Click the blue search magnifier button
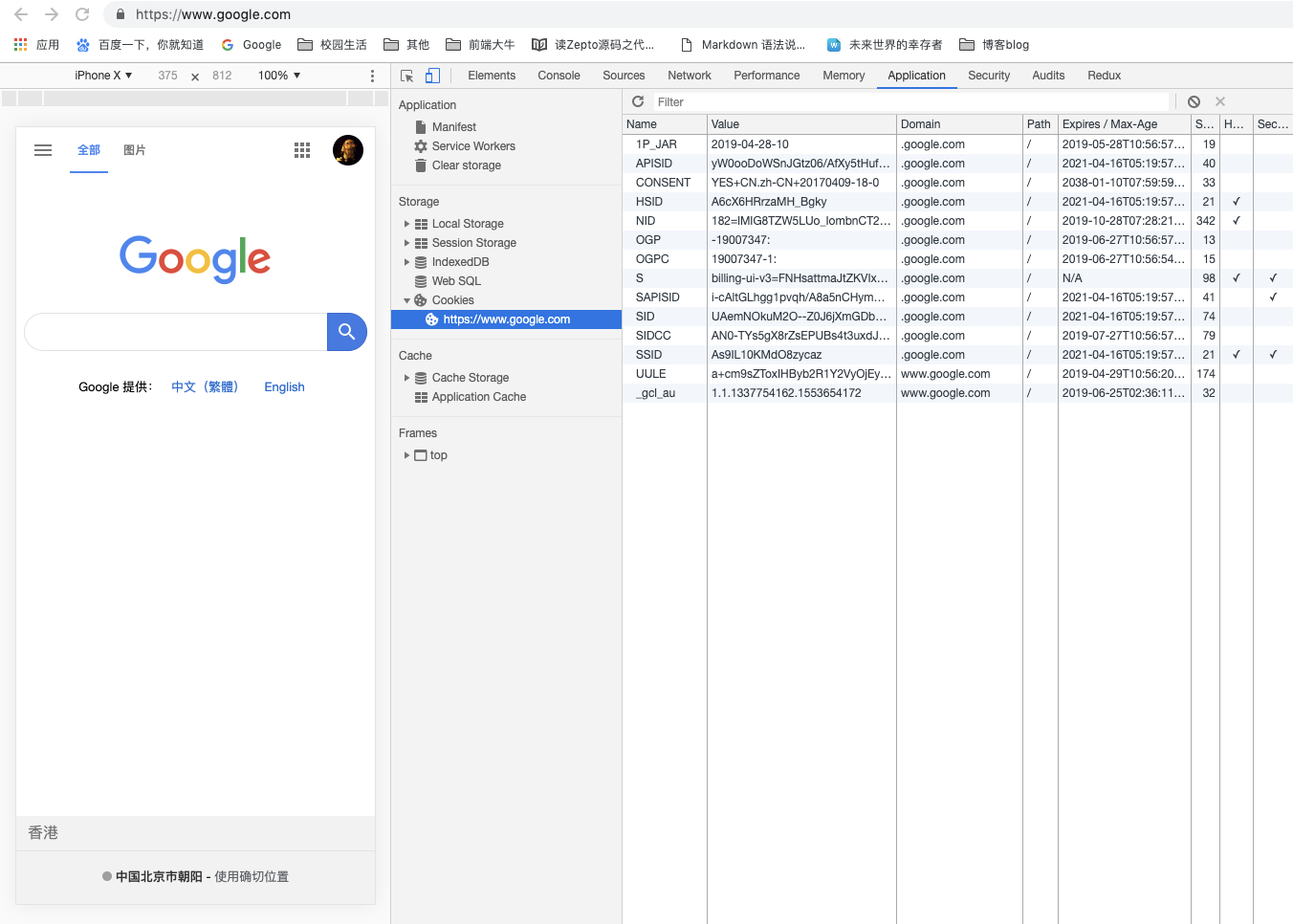Screen dimensions: 1293x924 point(347,332)
